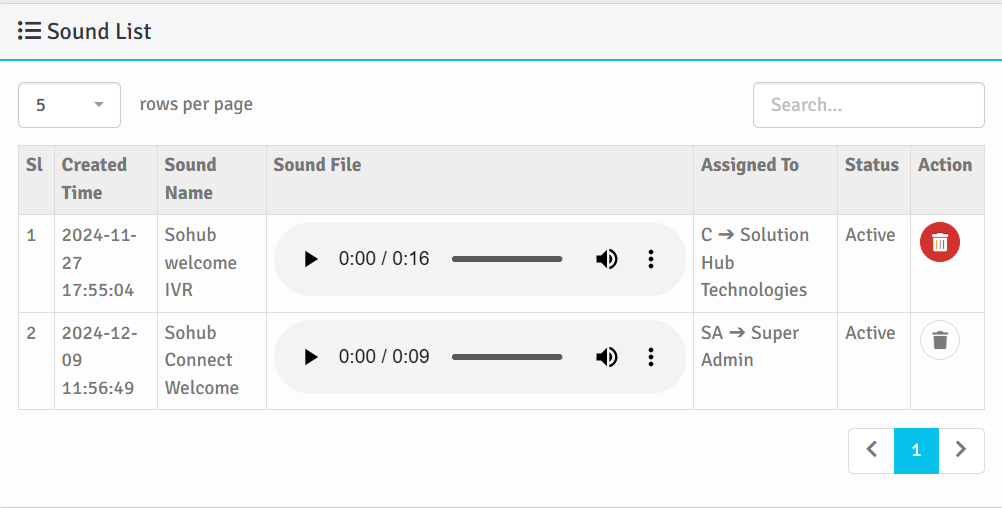
Task: Click the Sound List header icon
Action: 29,31
